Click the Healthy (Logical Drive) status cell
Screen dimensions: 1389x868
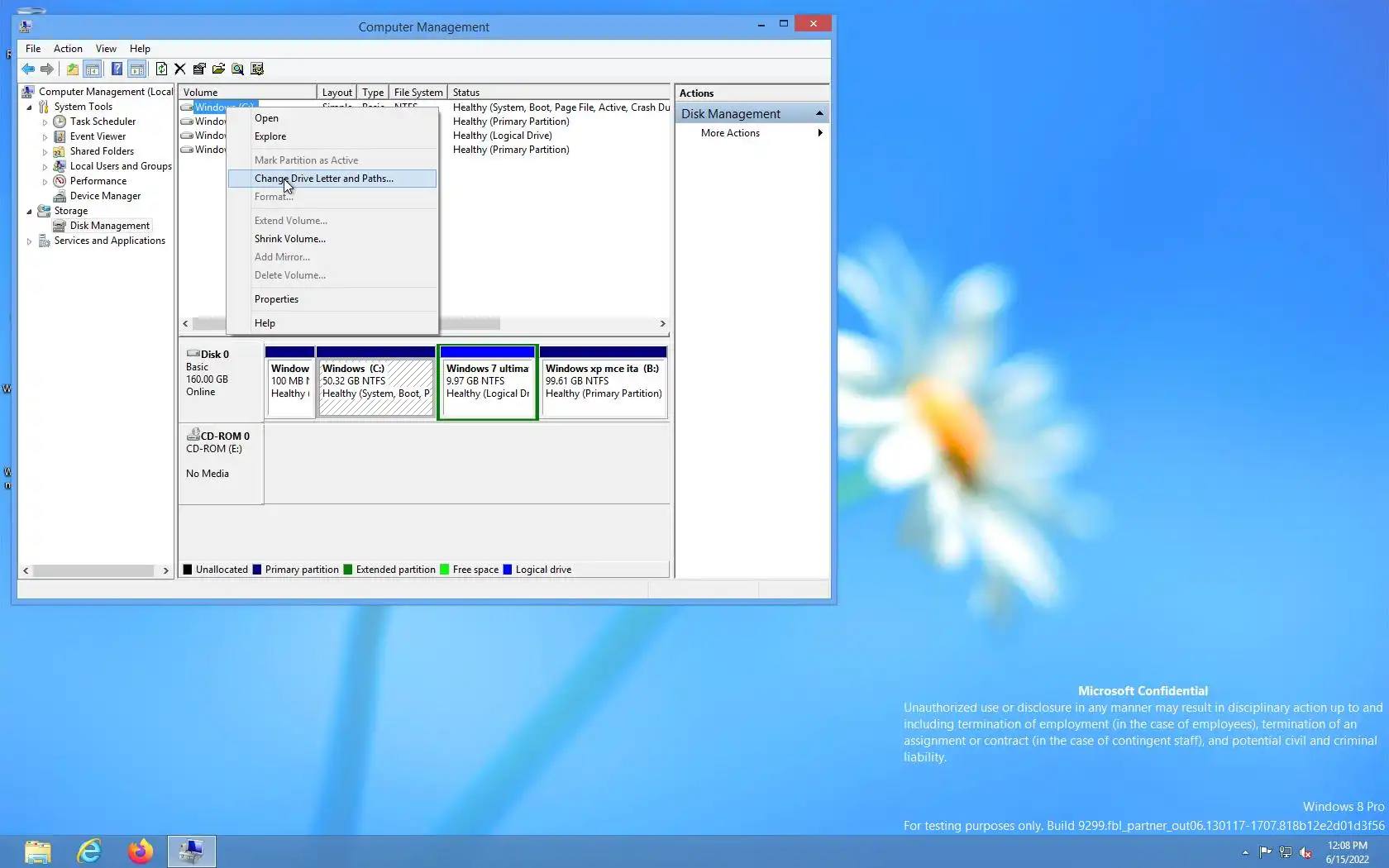502,136
